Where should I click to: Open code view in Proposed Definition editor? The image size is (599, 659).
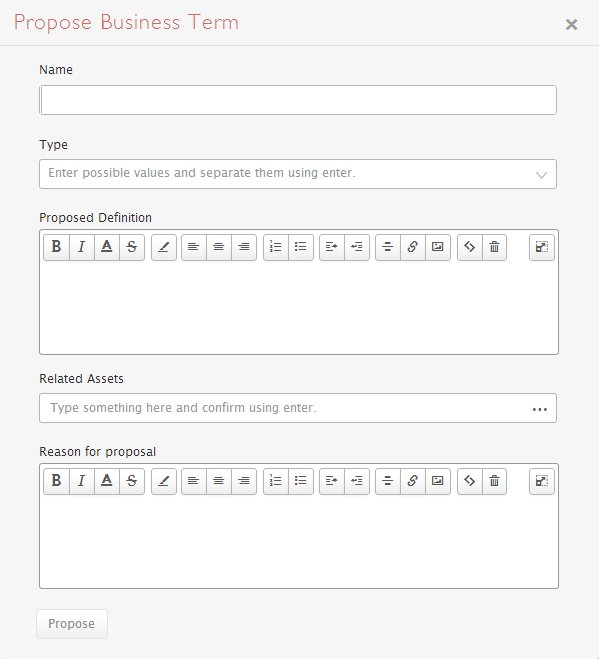click(x=470, y=247)
